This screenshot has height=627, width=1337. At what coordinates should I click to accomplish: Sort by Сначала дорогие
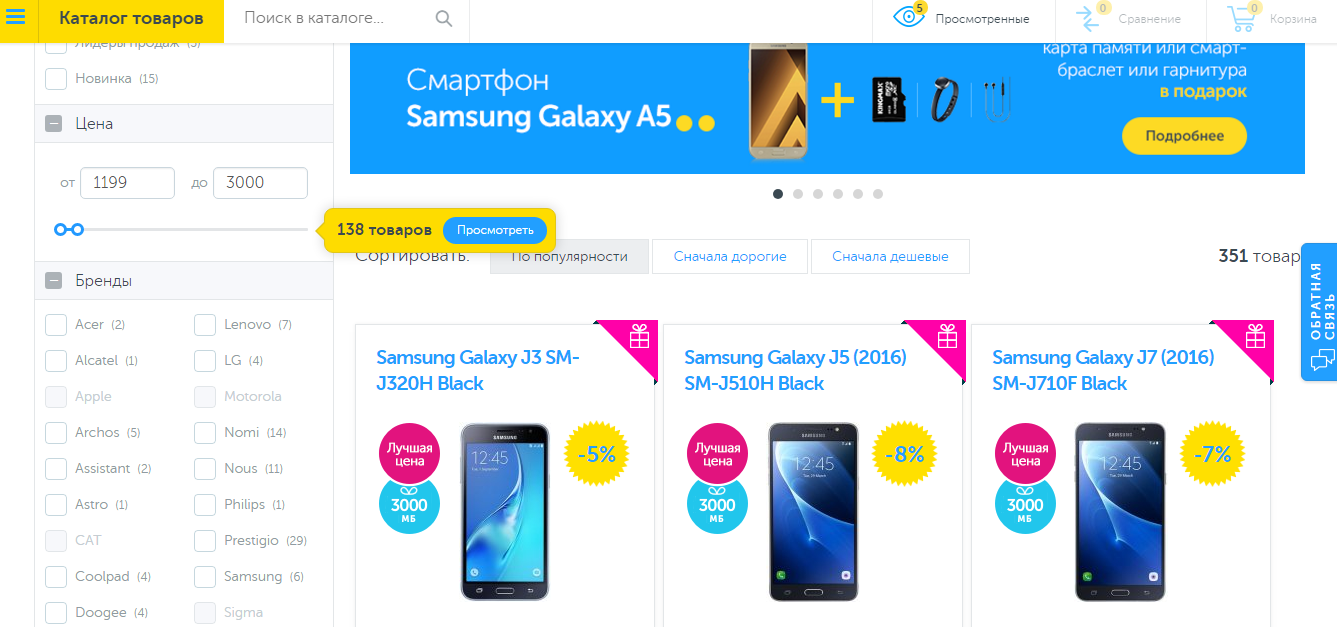(x=730, y=257)
